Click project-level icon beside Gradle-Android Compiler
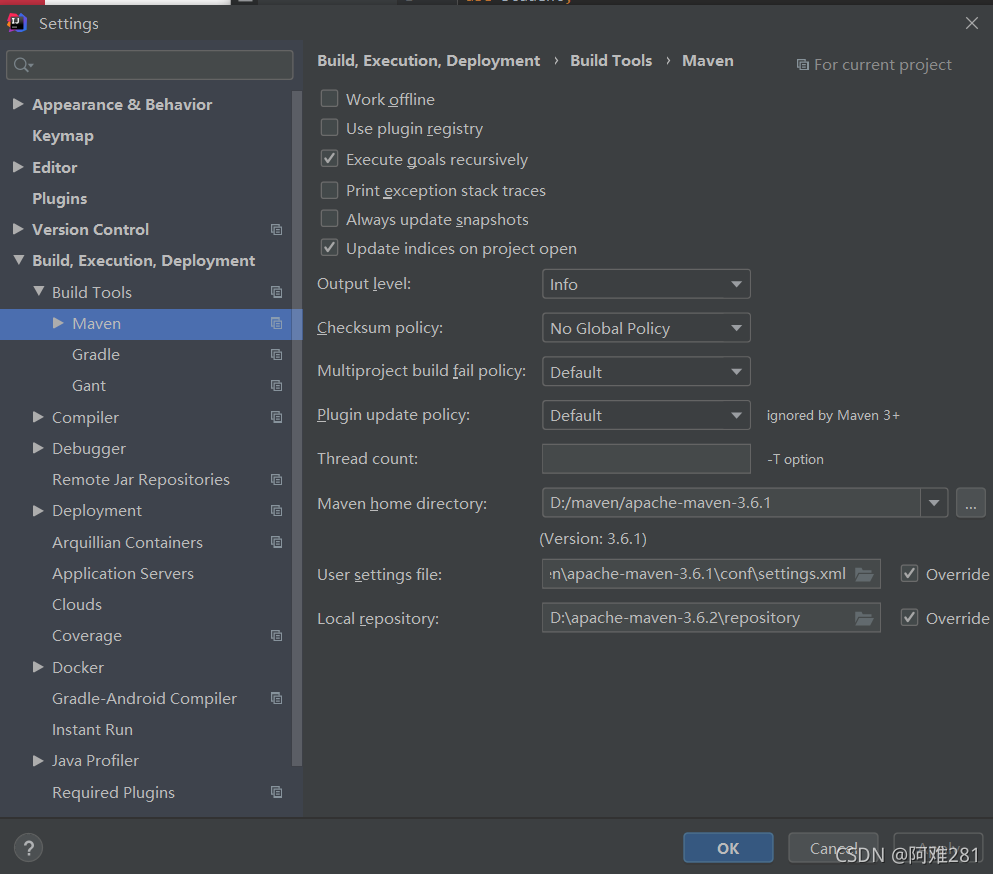Viewport: 993px width, 874px height. 276,698
